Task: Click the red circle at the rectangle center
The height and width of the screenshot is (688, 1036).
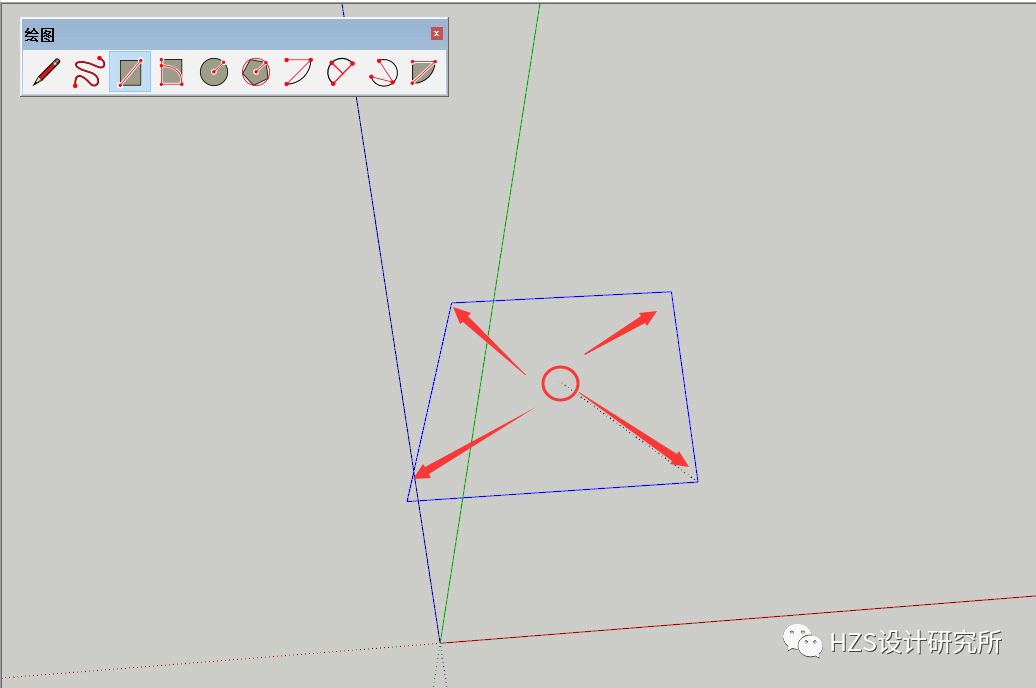Action: pyautogui.click(x=560, y=382)
